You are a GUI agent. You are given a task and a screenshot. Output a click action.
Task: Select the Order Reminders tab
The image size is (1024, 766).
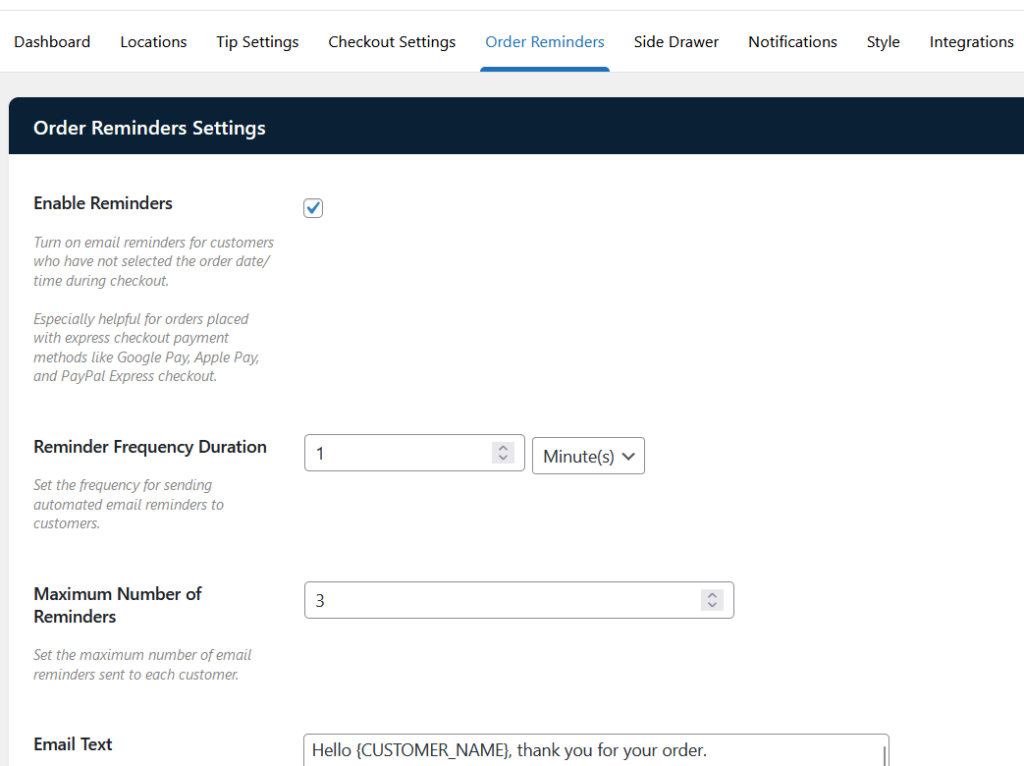click(544, 42)
